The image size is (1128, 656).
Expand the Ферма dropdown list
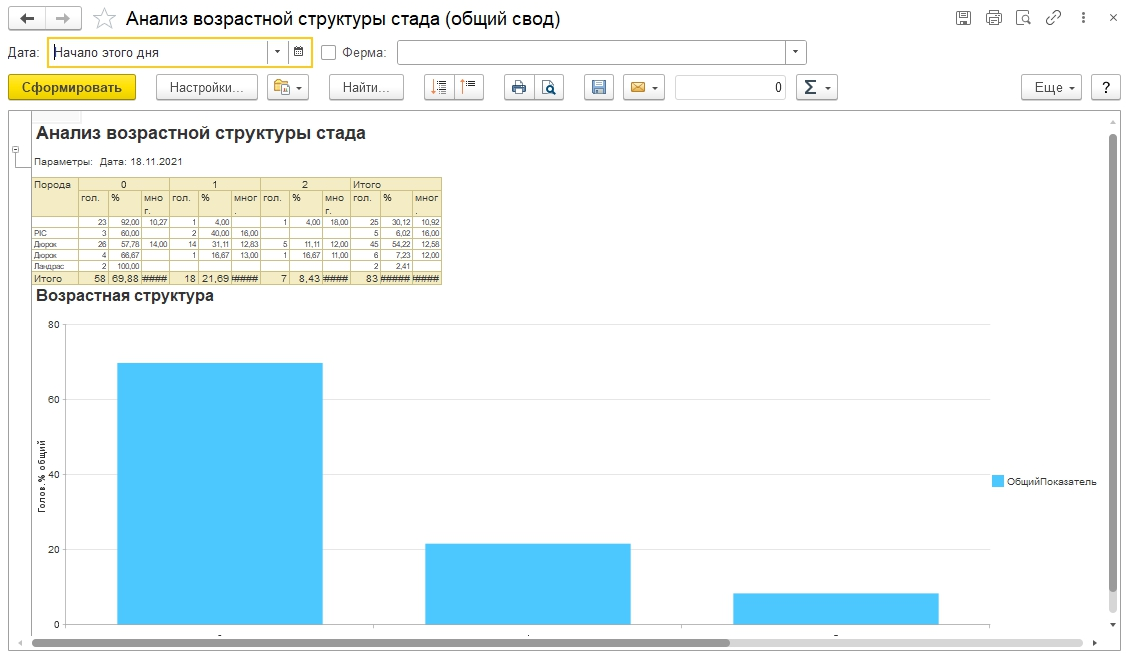tap(795, 53)
